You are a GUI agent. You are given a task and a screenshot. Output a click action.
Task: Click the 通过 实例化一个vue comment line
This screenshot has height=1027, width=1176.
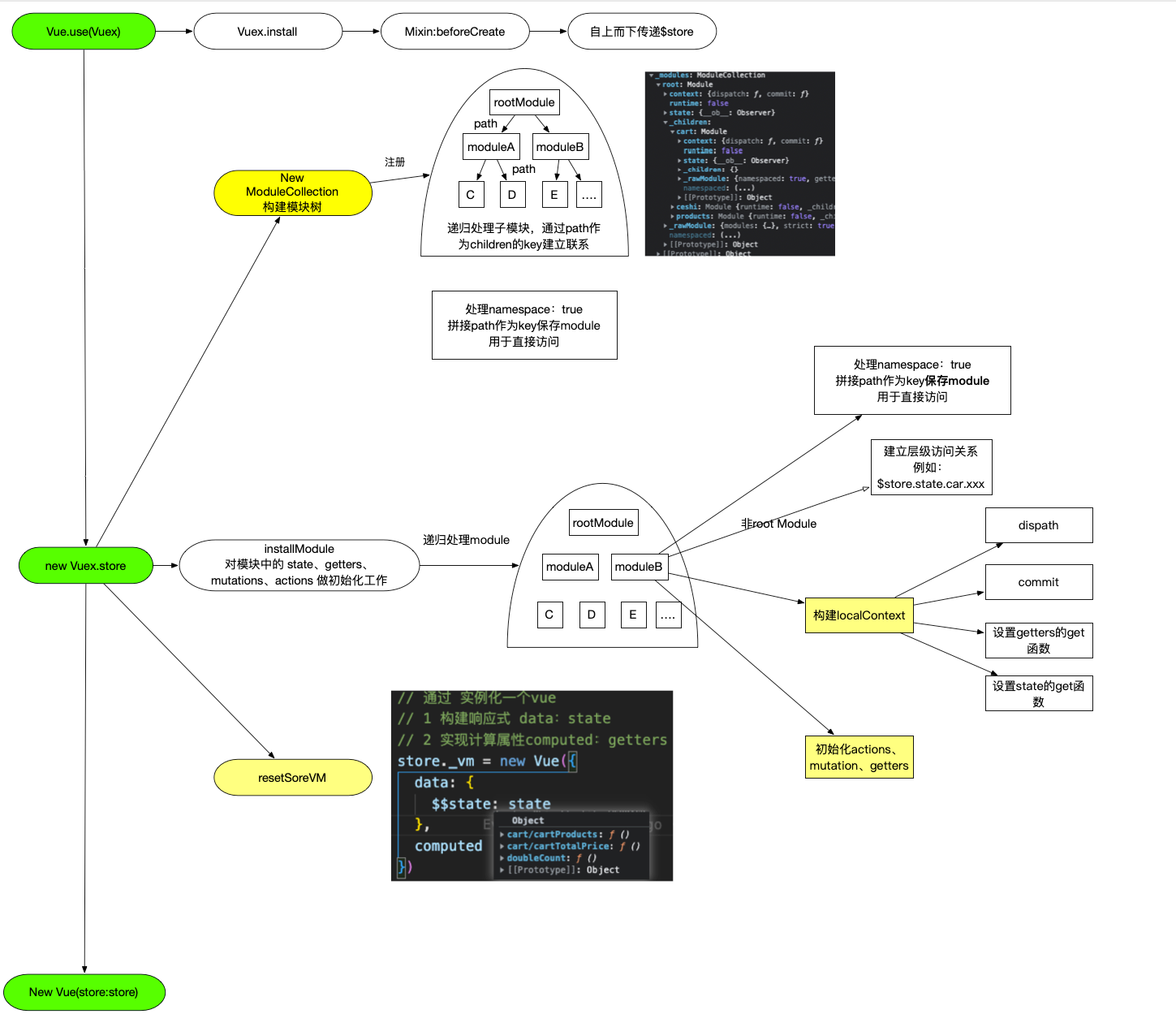click(477, 698)
